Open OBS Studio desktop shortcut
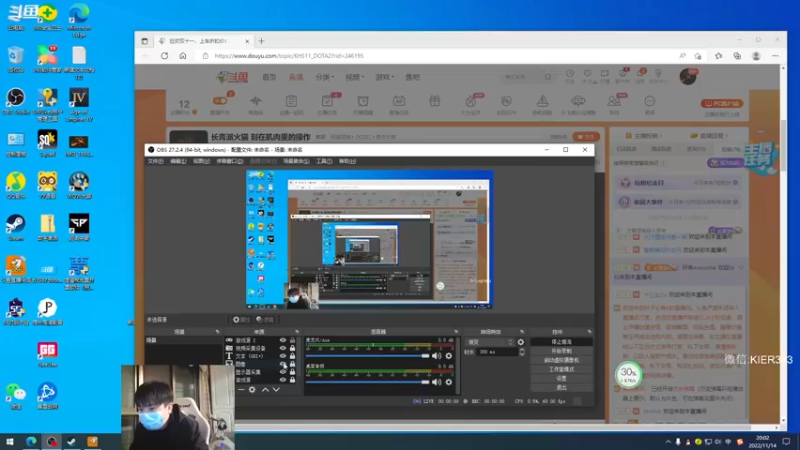800x450 pixels. (16, 101)
